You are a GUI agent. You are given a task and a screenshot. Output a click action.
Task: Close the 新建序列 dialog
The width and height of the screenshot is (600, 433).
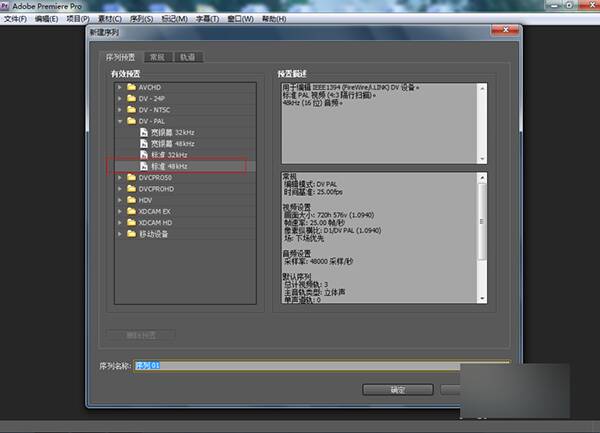[x=505, y=30]
